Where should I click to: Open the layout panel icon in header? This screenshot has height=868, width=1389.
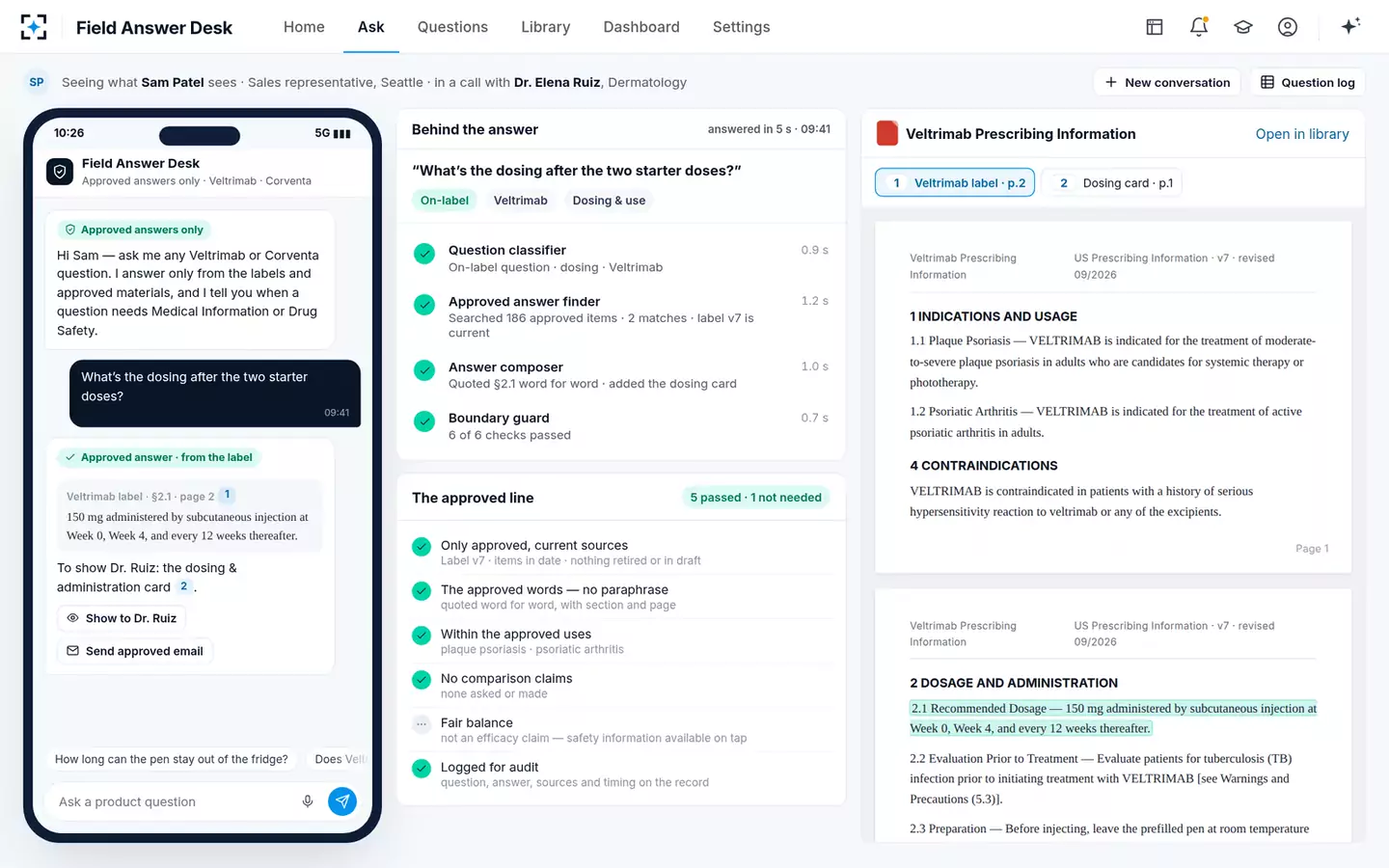1155,27
